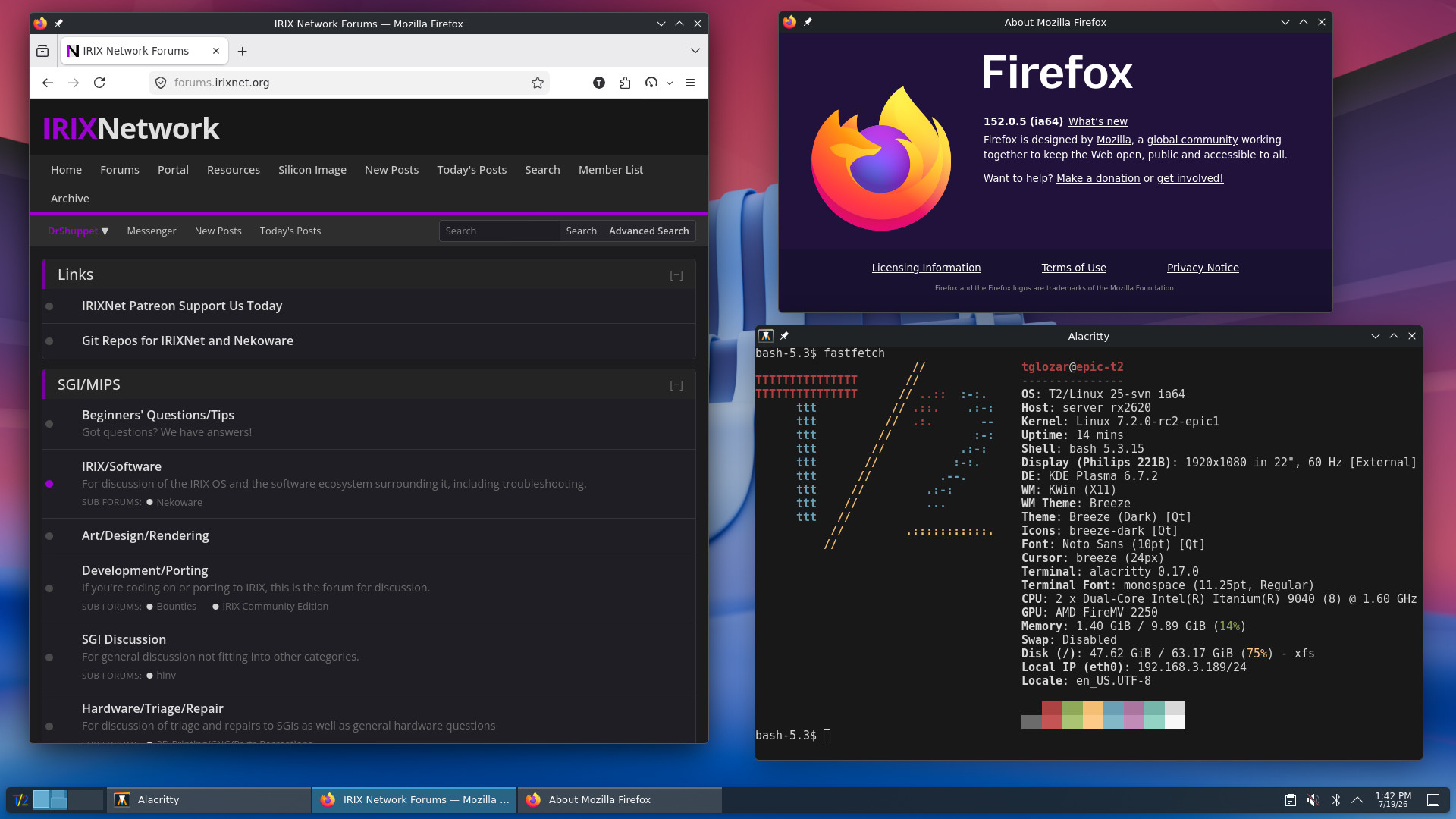Screen dimensions: 1456x819
Task: Open a new tab with the plus button
Action: [x=243, y=51]
